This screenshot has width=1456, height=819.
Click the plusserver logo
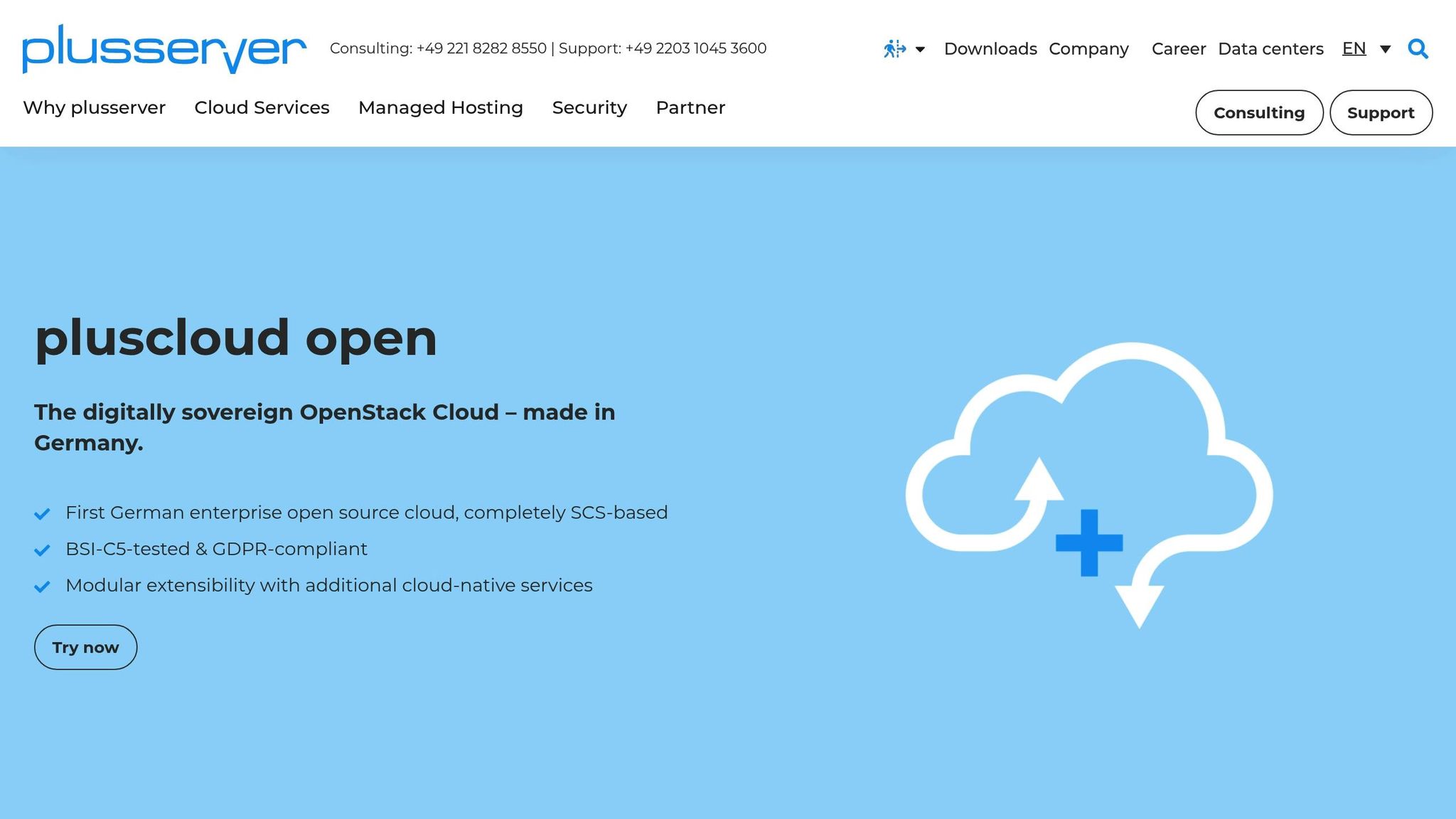coord(164,48)
